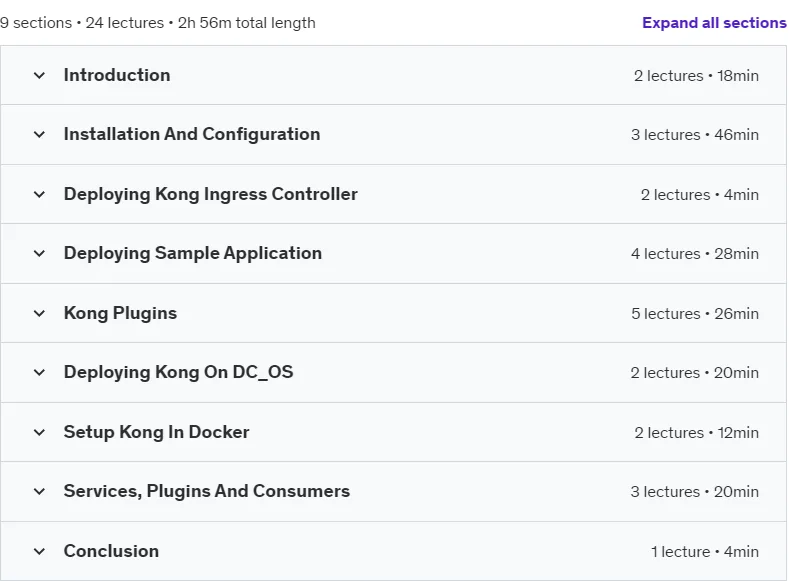Open Deploying Kong On DC_OS title
789x581 pixels.
click(x=178, y=373)
